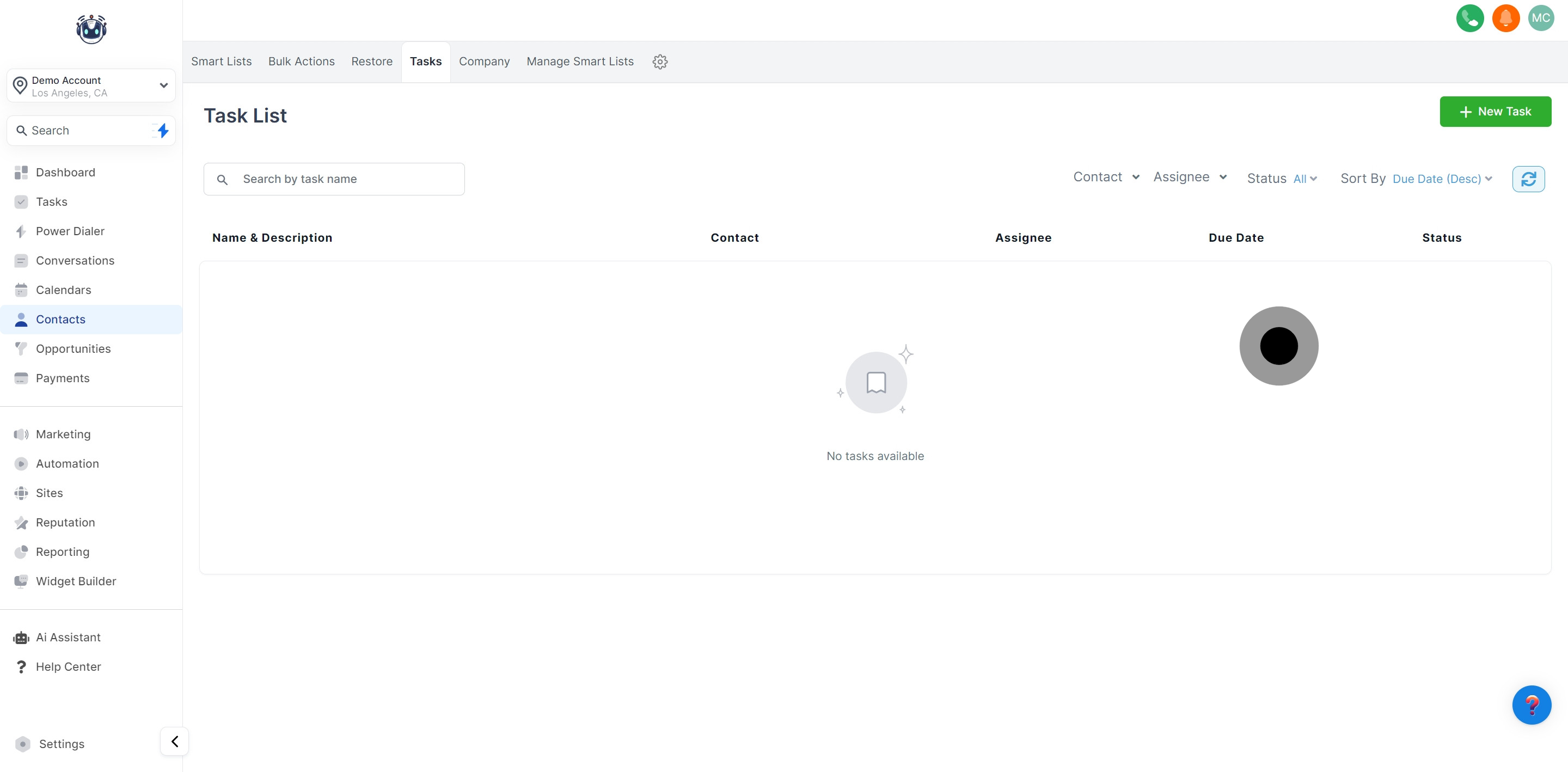Click the tab bar settings gear icon

[660, 62]
